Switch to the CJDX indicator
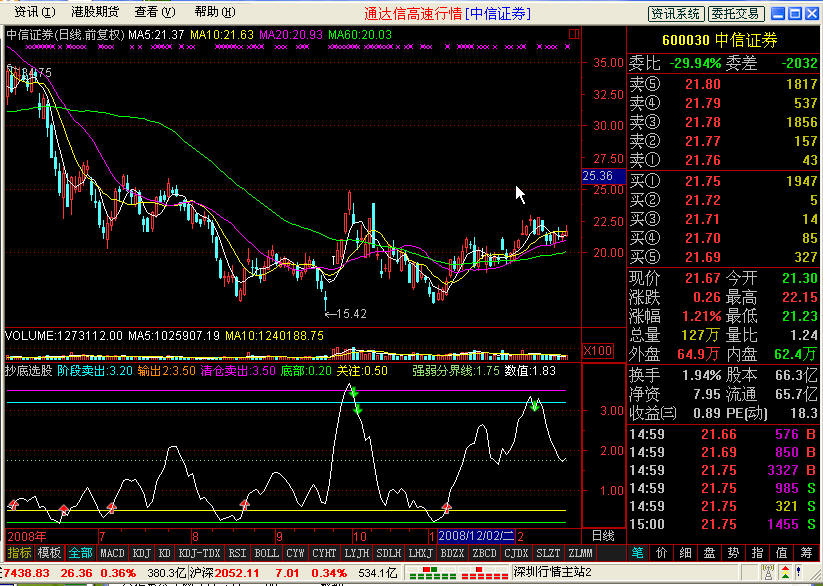 pyautogui.click(x=516, y=553)
